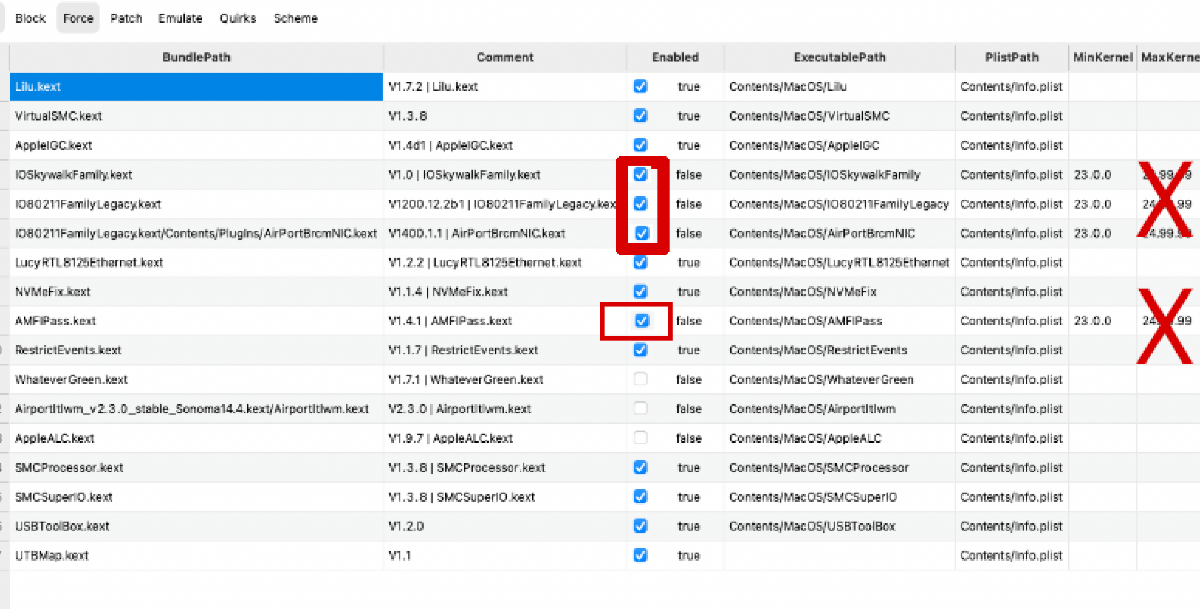Click the Enabled column header

[x=675, y=57]
